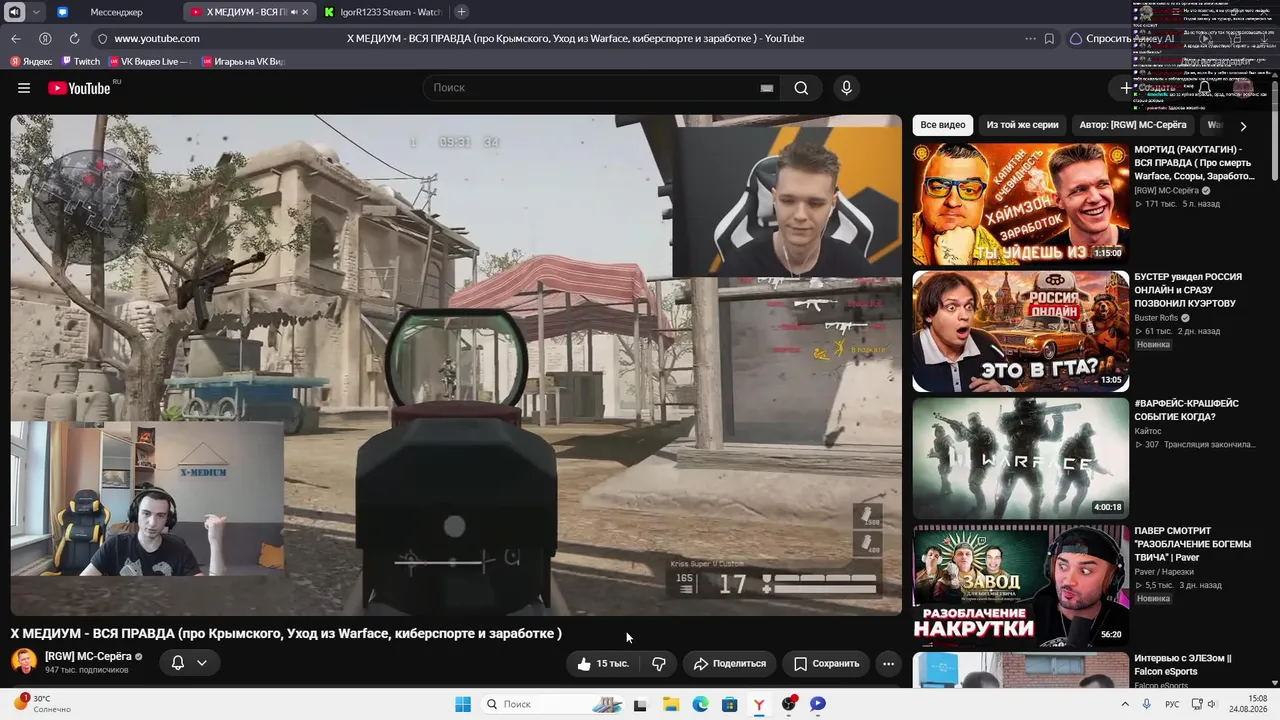Click the www.youtube.com address bar
Screen dimensions: 1280x720
tap(157, 38)
